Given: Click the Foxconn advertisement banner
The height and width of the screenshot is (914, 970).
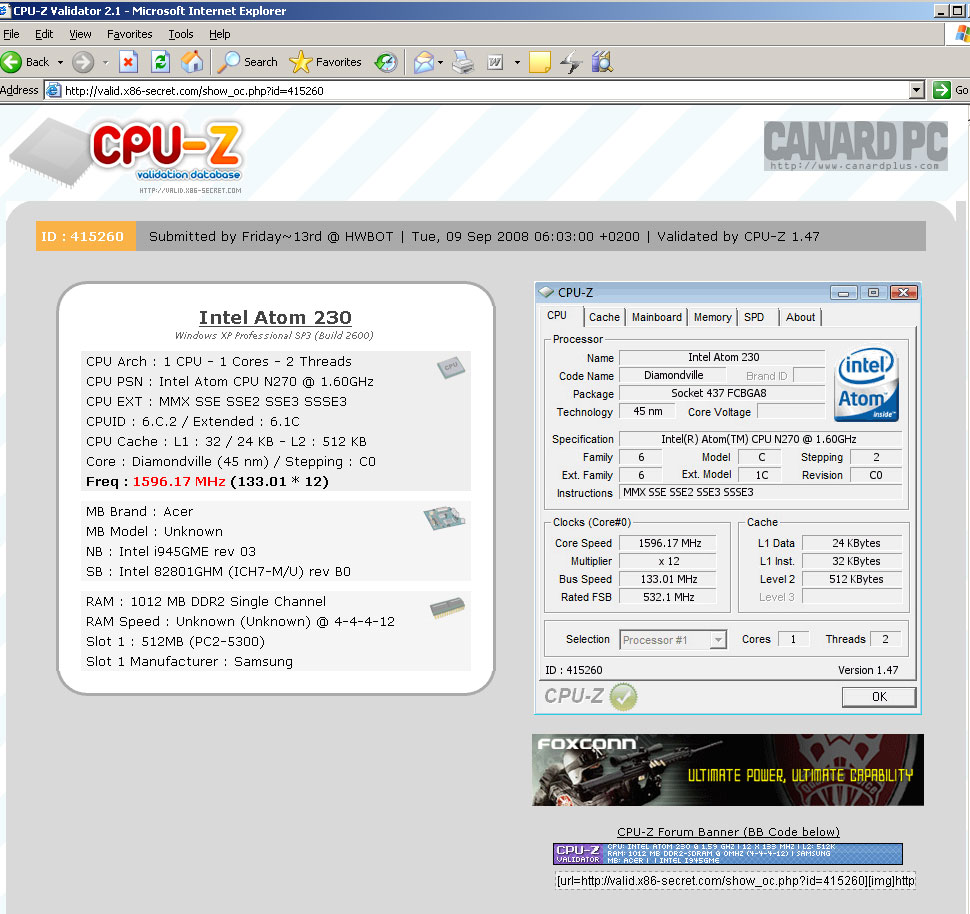Looking at the screenshot, I should pyautogui.click(x=728, y=770).
